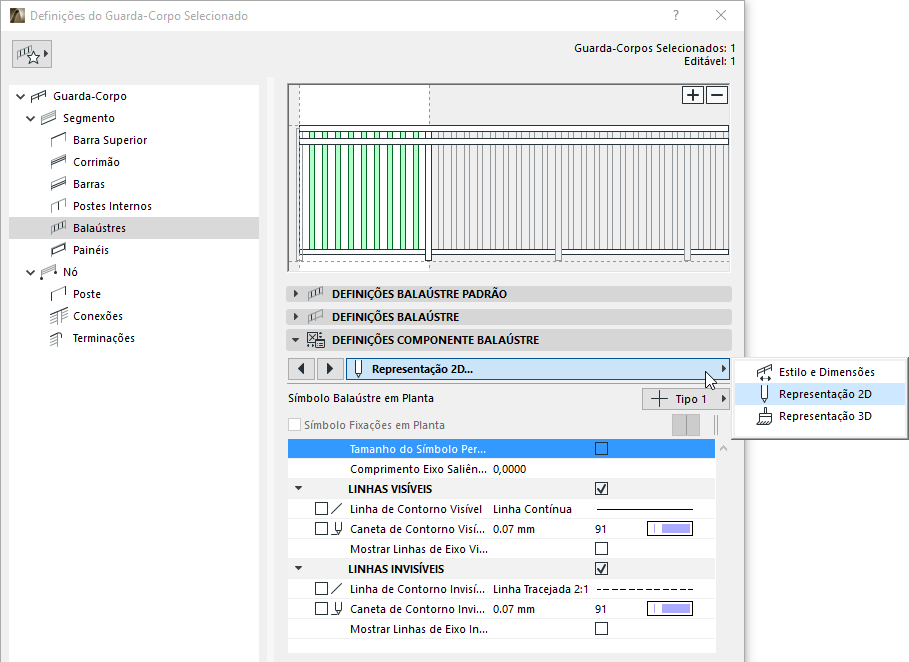This screenshot has height=662, width=909.
Task: Collapse the Nó tree node
Action: (31, 272)
